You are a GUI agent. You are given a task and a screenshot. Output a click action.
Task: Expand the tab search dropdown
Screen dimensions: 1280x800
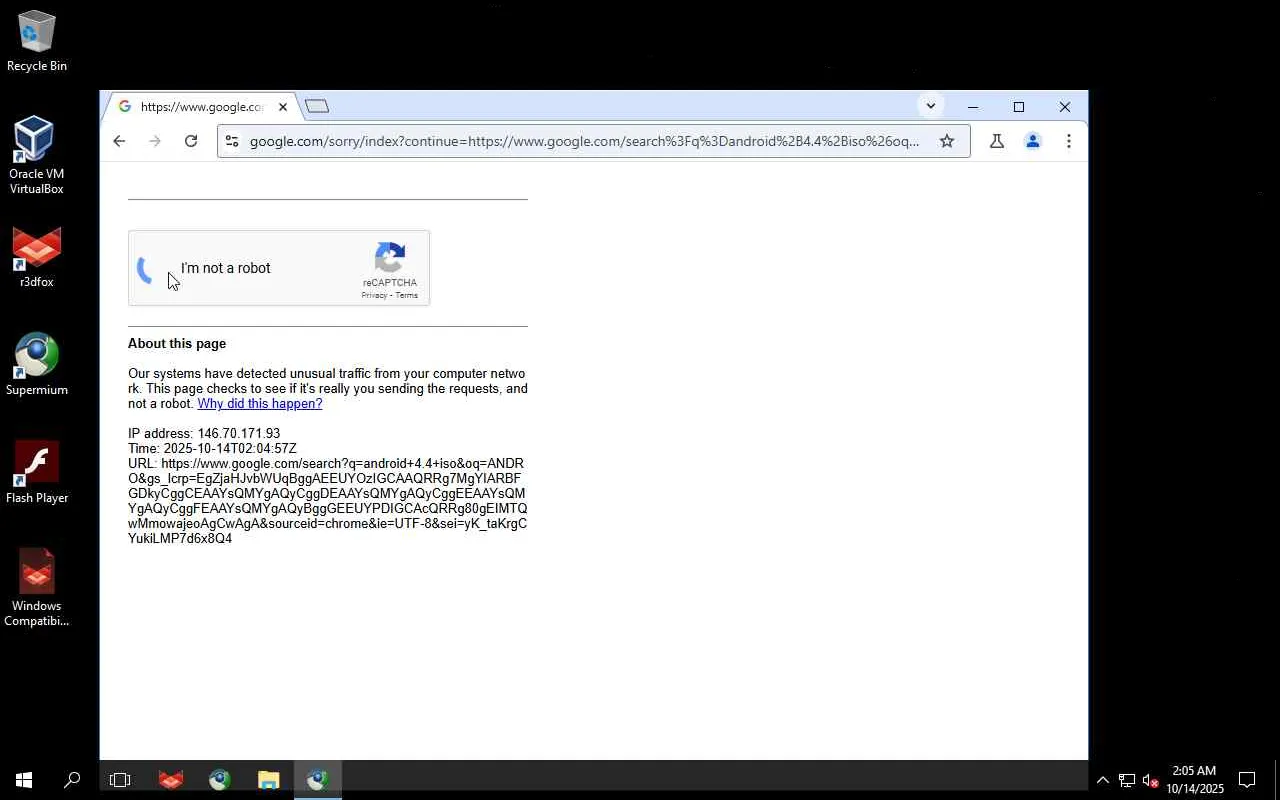pos(931,106)
